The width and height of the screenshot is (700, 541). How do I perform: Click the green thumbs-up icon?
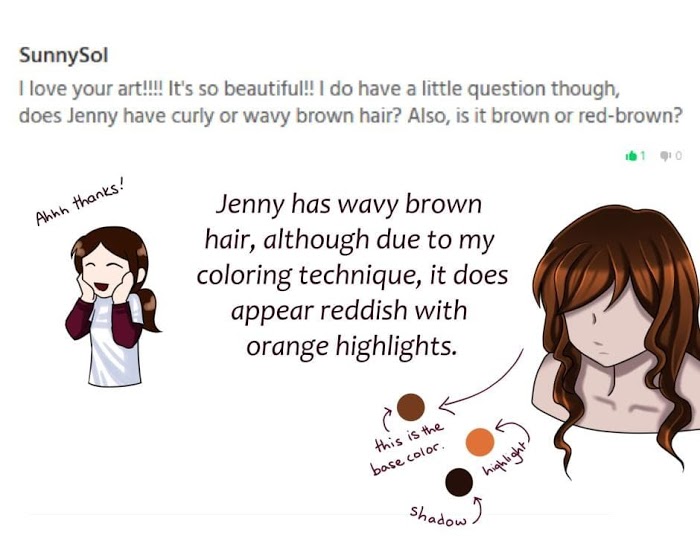[x=630, y=155]
